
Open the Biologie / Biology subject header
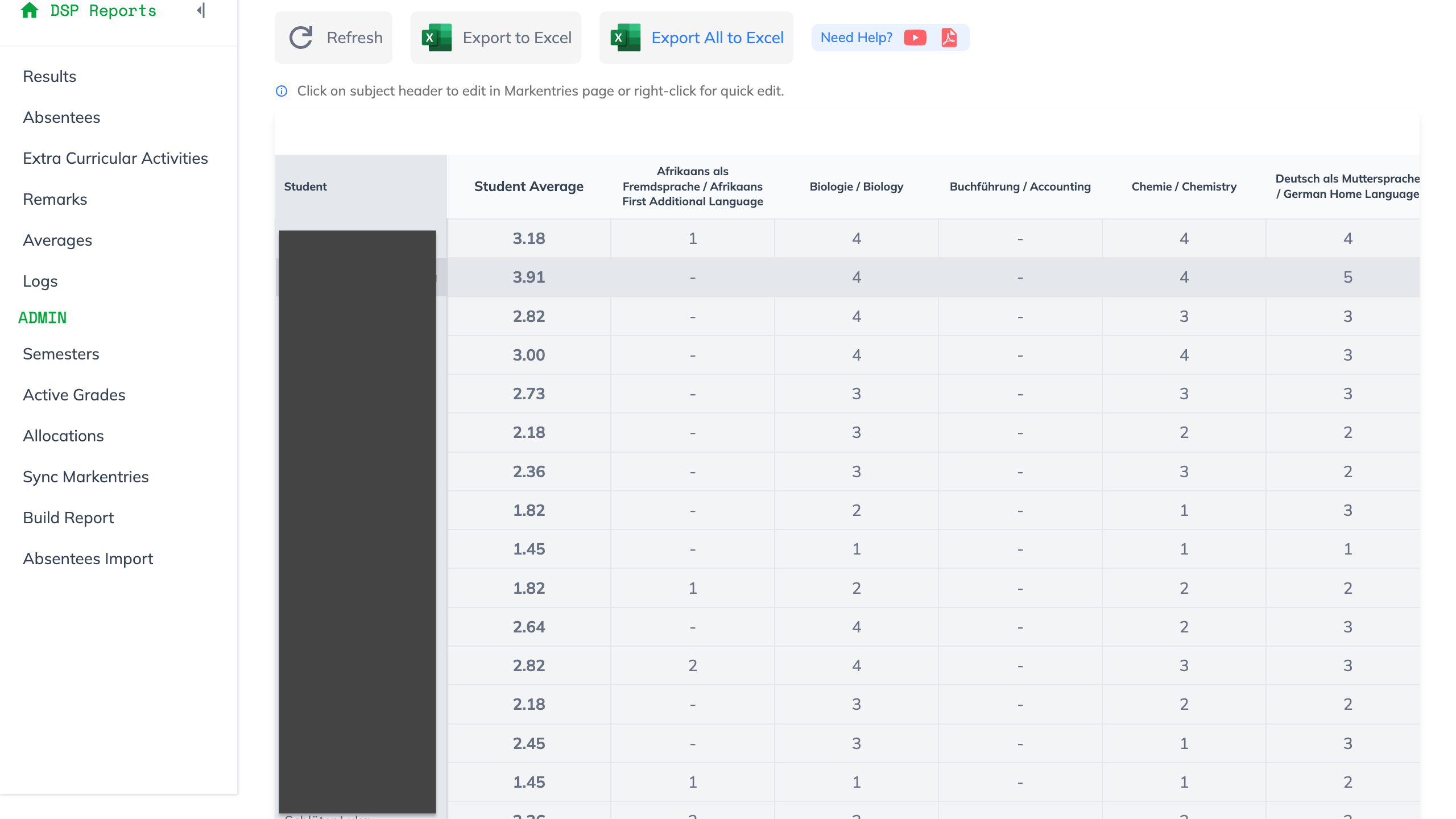856,186
